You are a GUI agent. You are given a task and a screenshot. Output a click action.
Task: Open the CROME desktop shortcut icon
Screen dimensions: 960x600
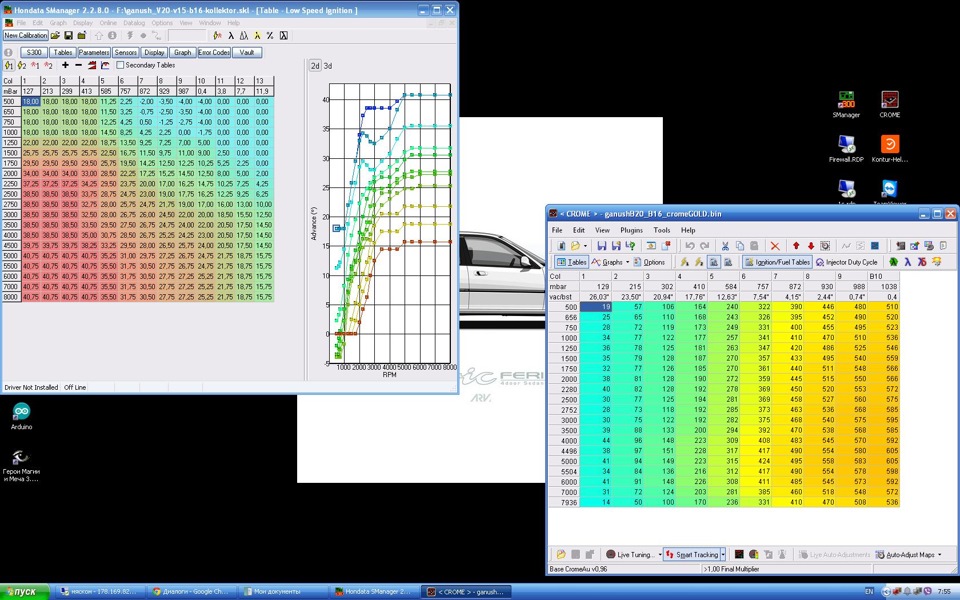890,103
